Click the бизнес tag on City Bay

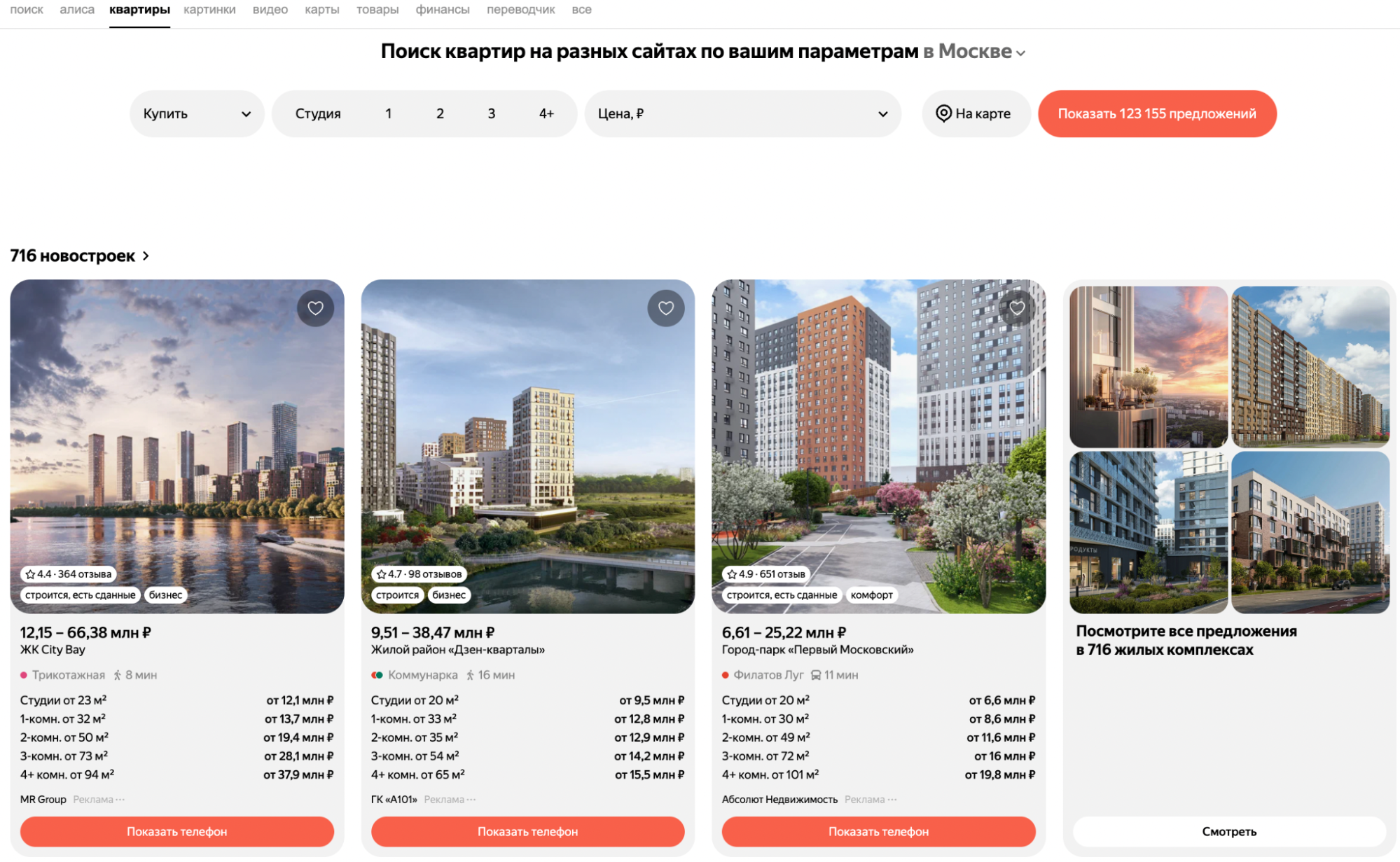pyautogui.click(x=165, y=595)
